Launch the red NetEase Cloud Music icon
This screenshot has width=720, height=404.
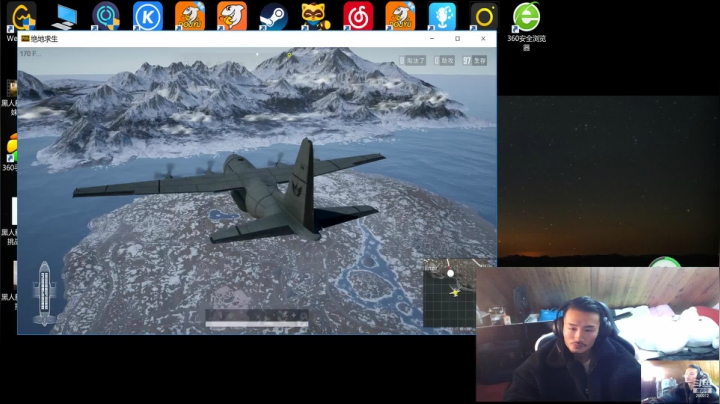[x=358, y=16]
